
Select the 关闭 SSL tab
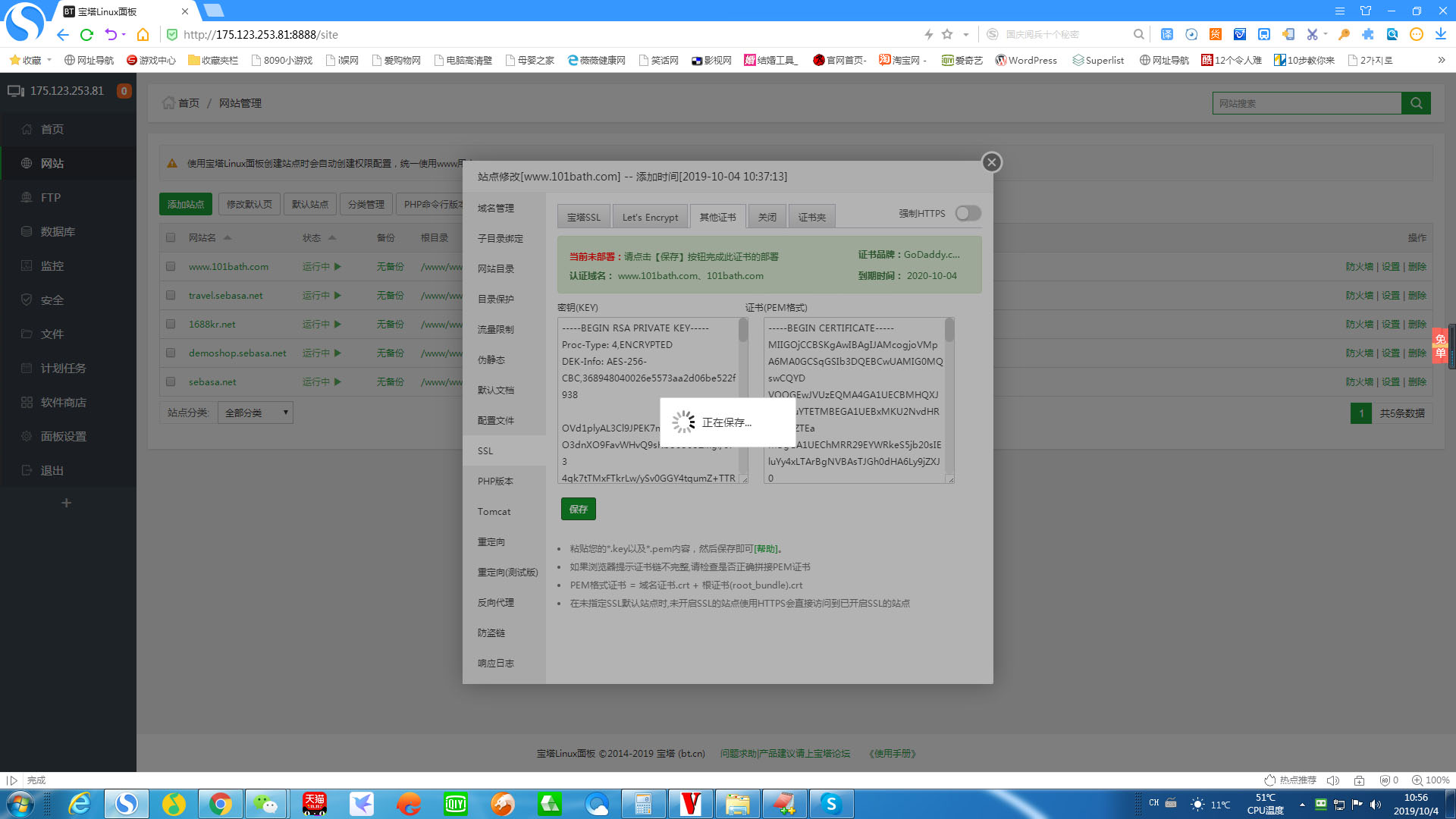coord(767,217)
